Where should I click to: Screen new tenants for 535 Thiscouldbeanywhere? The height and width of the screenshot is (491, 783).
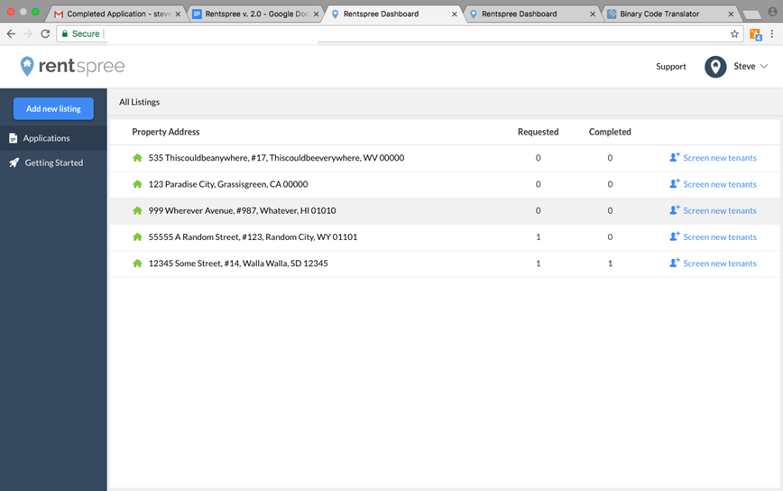(713, 158)
